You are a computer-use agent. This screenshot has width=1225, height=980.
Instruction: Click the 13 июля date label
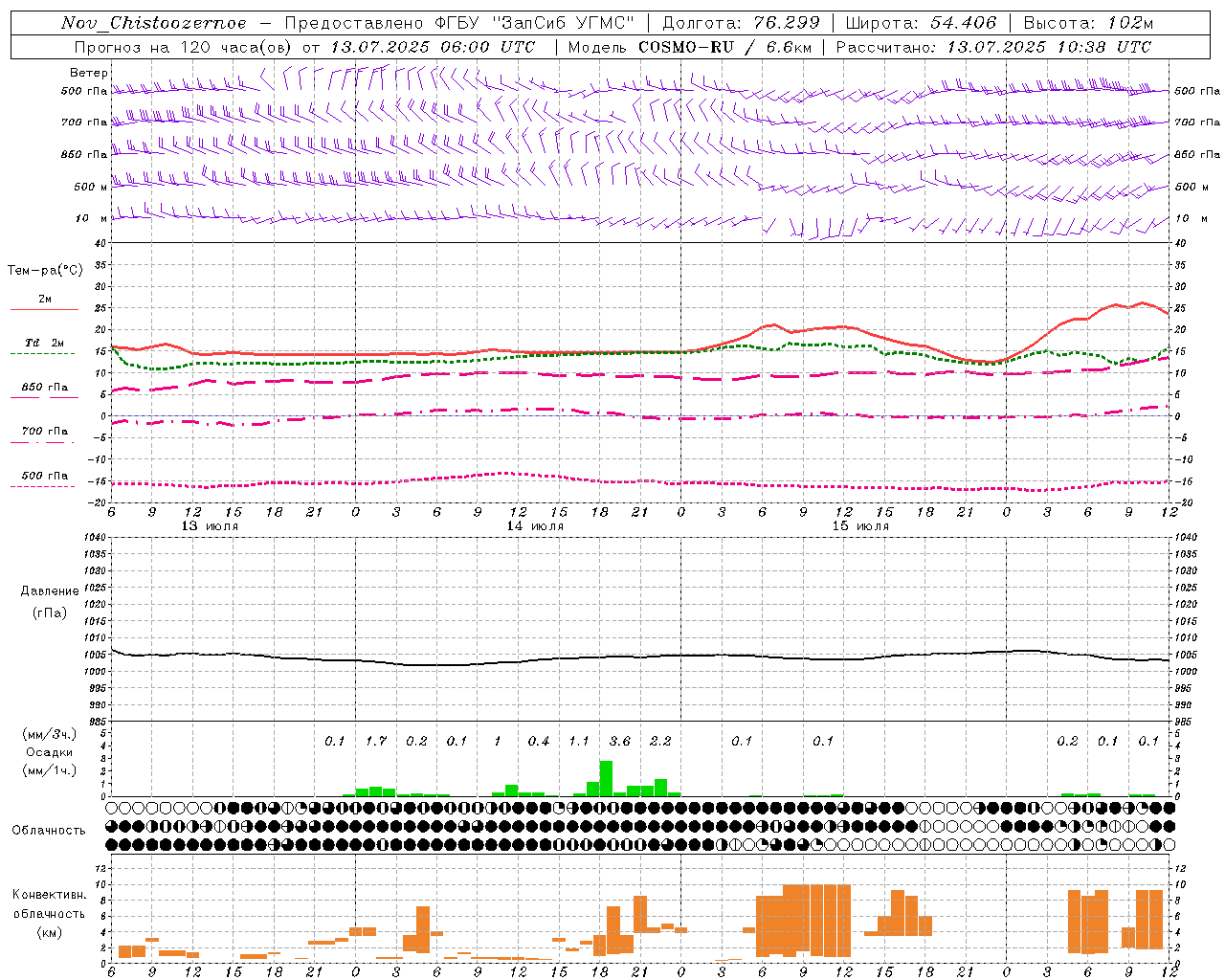click(x=210, y=526)
